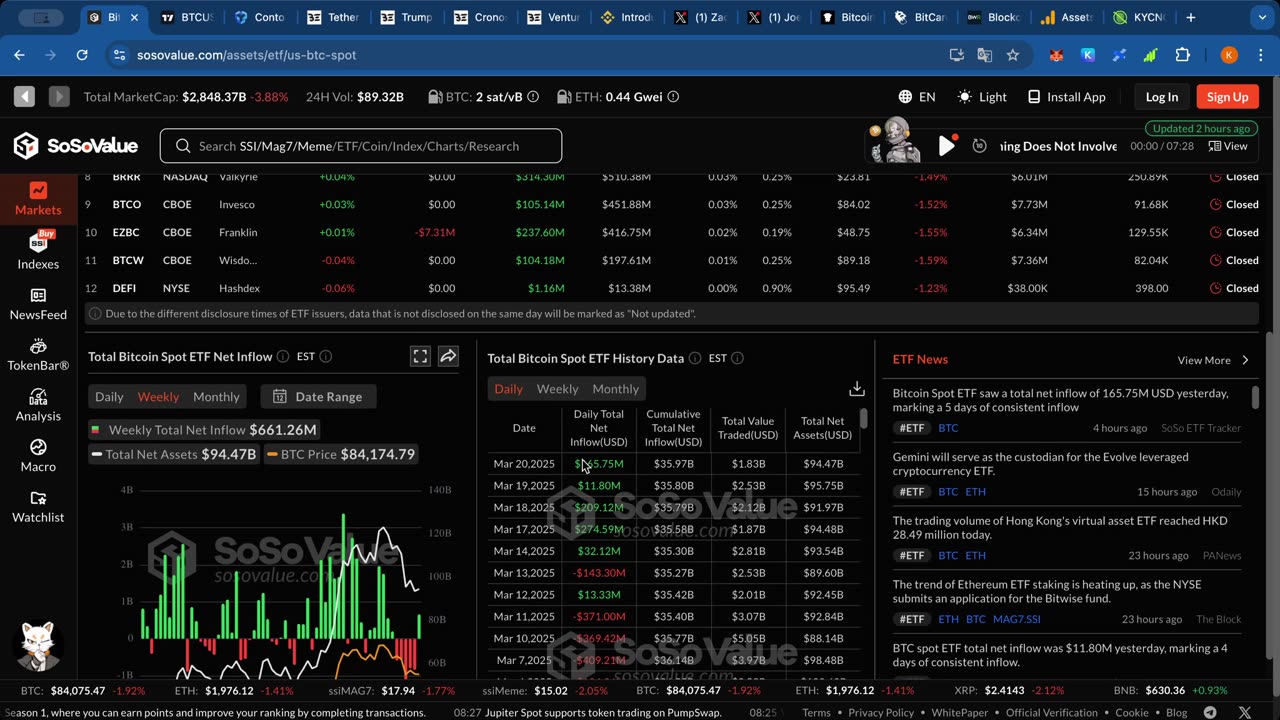Toggle Total Net Assets legend series
This screenshot has width=1280, height=720.
click(173, 454)
